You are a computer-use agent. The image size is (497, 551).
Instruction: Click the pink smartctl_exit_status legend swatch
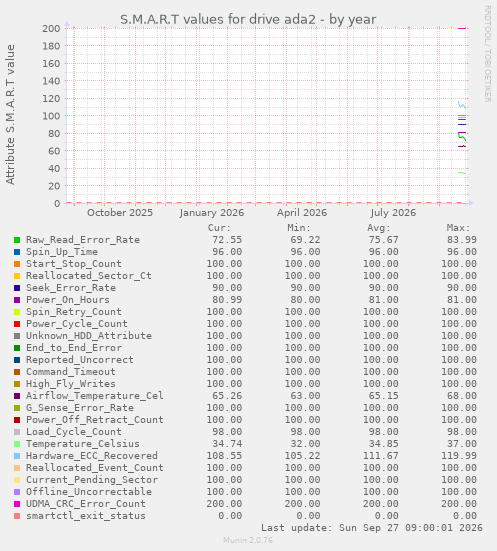pos(17,516)
